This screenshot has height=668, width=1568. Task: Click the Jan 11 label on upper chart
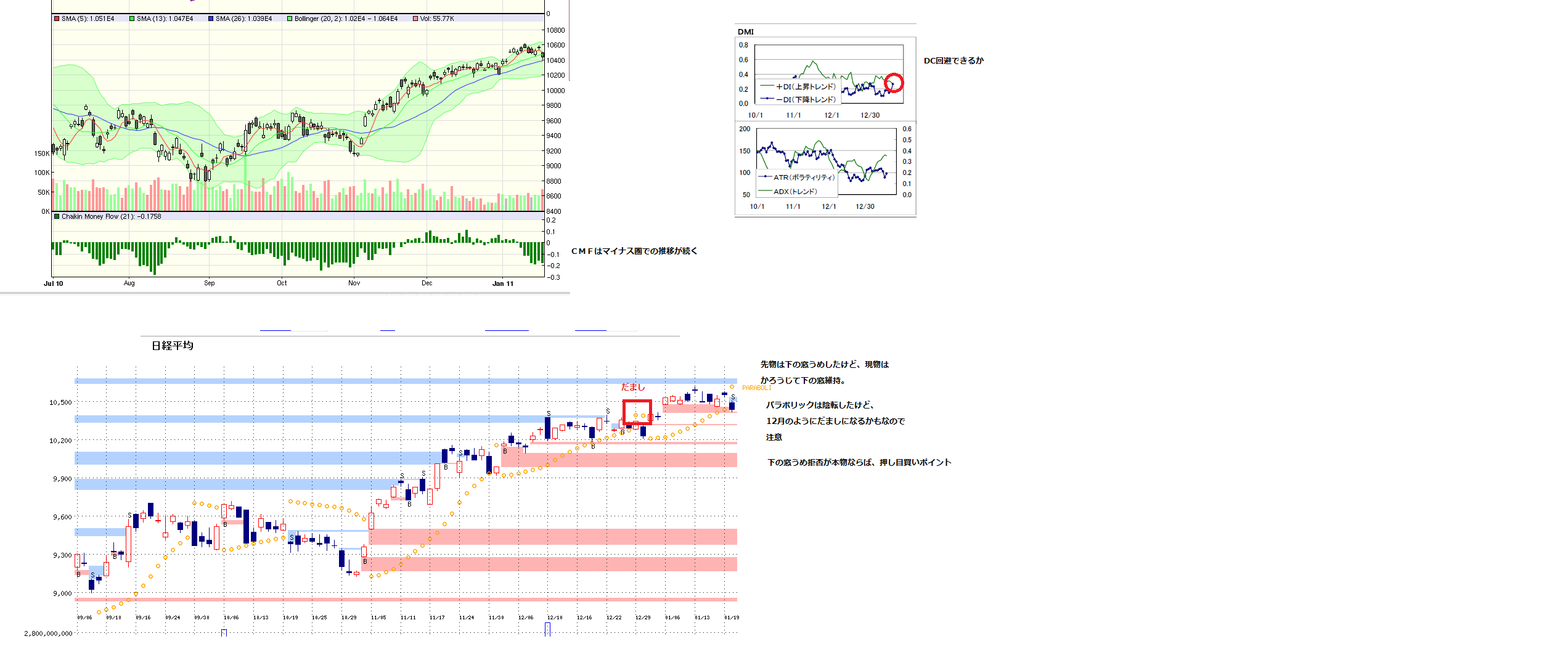tap(502, 283)
